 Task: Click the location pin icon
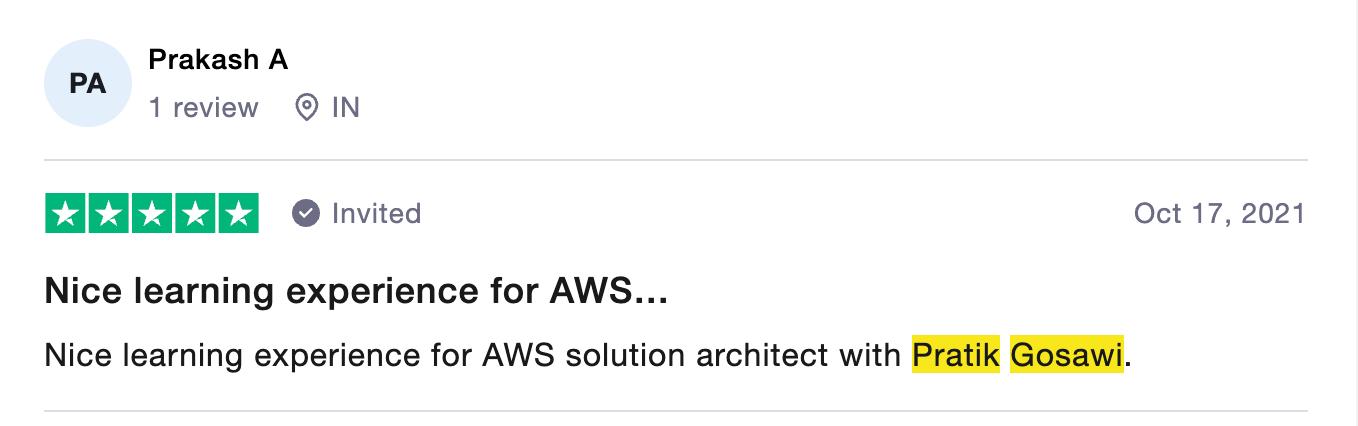[307, 107]
